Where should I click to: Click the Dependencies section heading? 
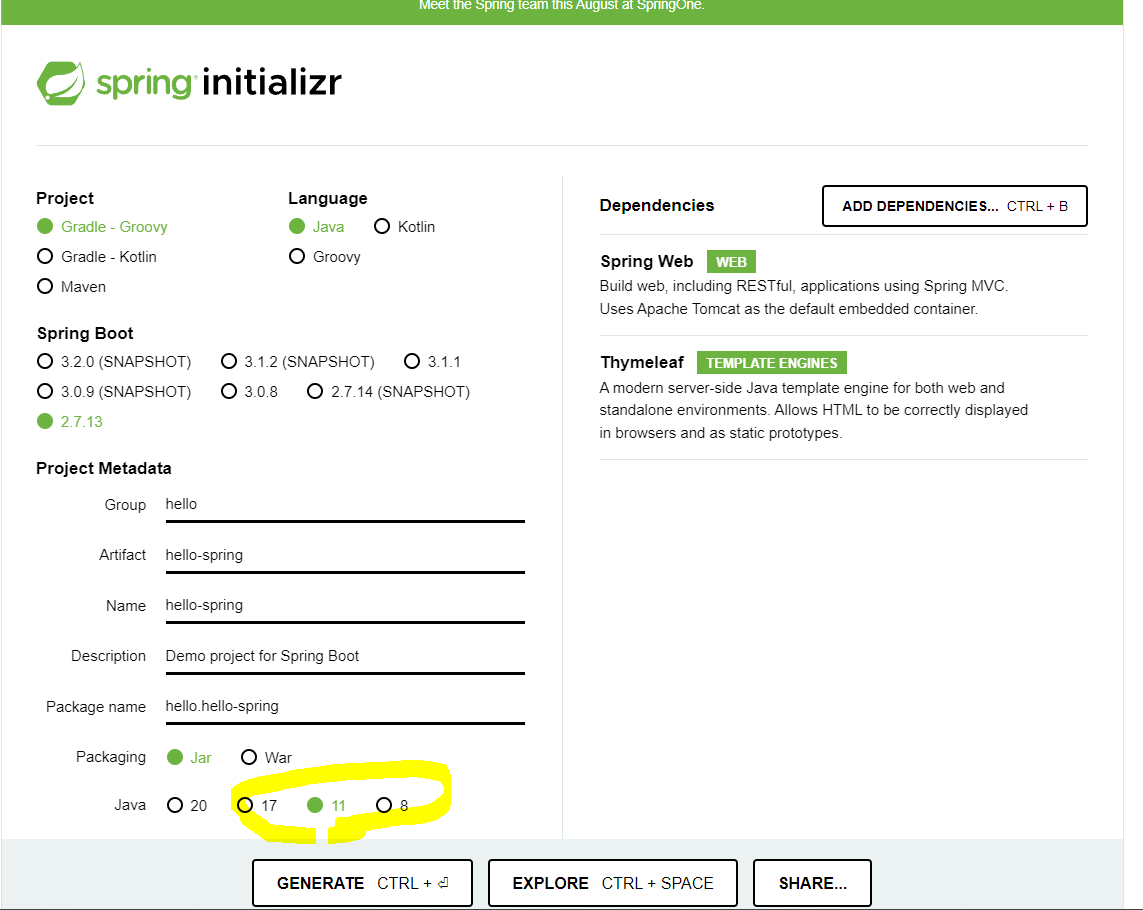pos(657,206)
